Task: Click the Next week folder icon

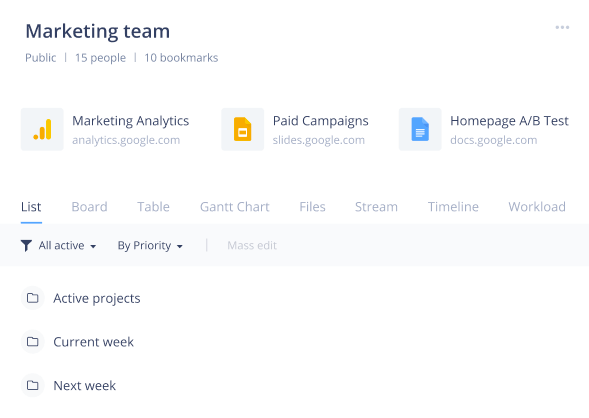Action: 33,385
